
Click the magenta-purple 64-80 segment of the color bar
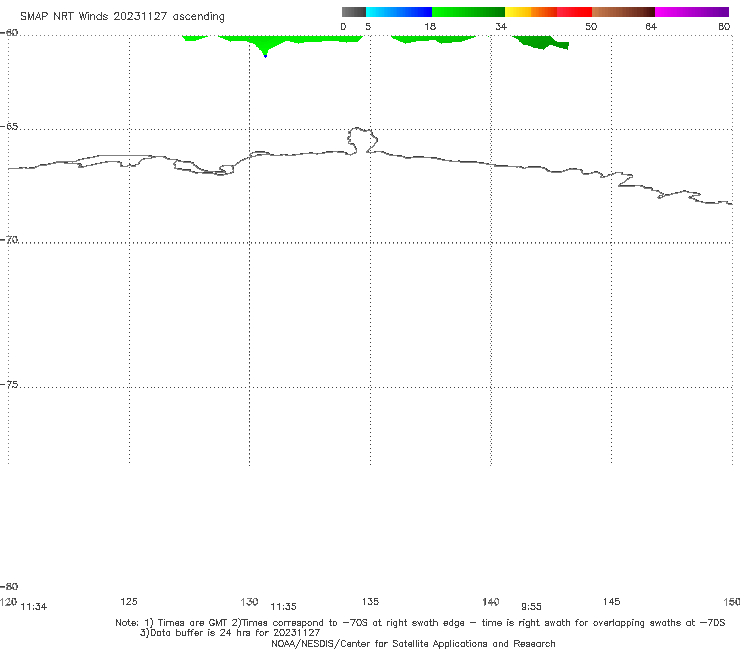click(x=692, y=12)
